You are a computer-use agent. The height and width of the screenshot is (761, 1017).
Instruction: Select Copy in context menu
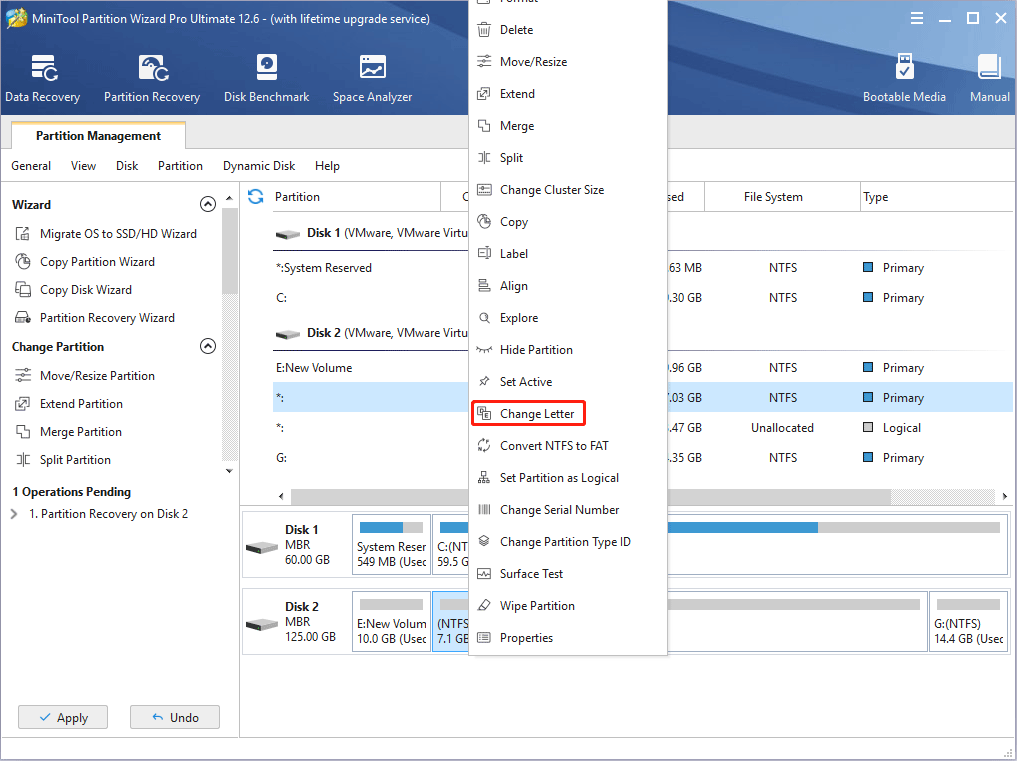pyautogui.click(x=568, y=222)
